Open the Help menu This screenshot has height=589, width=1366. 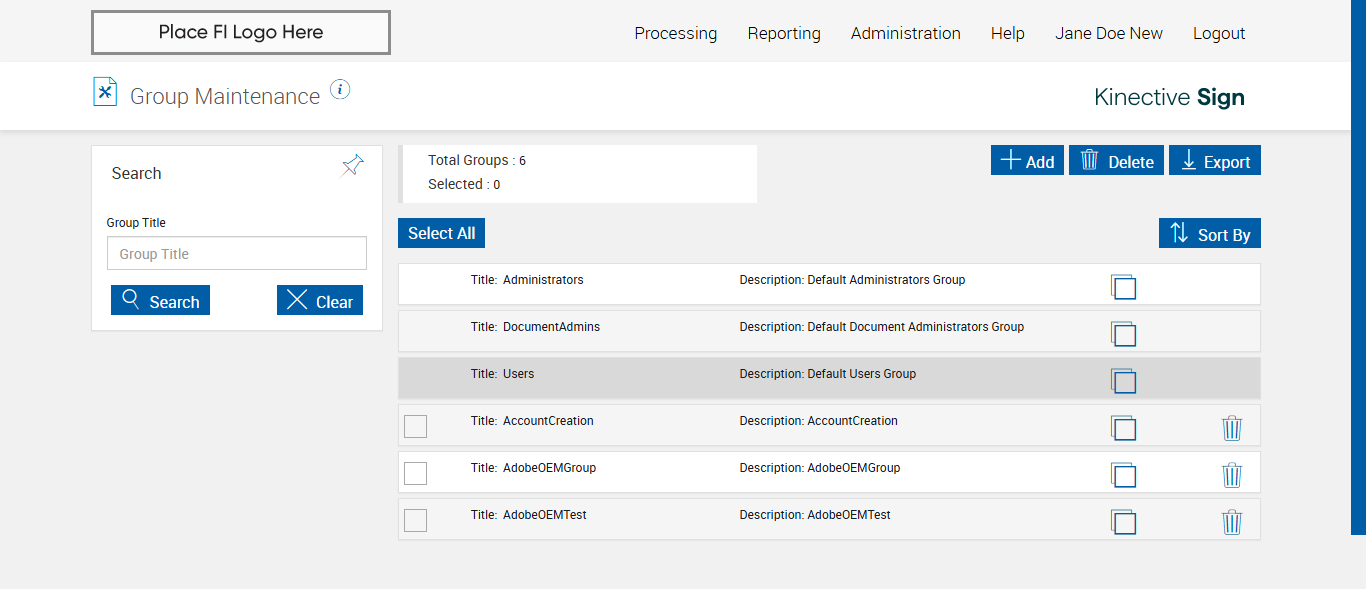1007,33
